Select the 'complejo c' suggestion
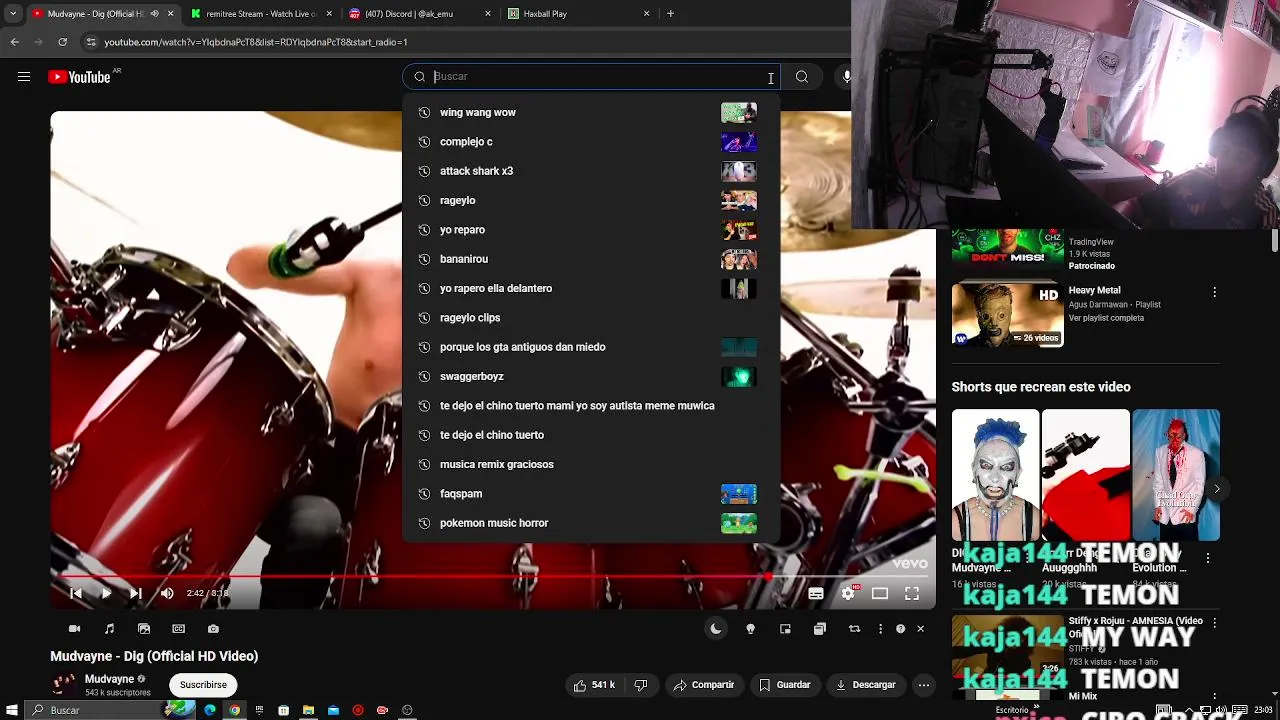 point(591,142)
